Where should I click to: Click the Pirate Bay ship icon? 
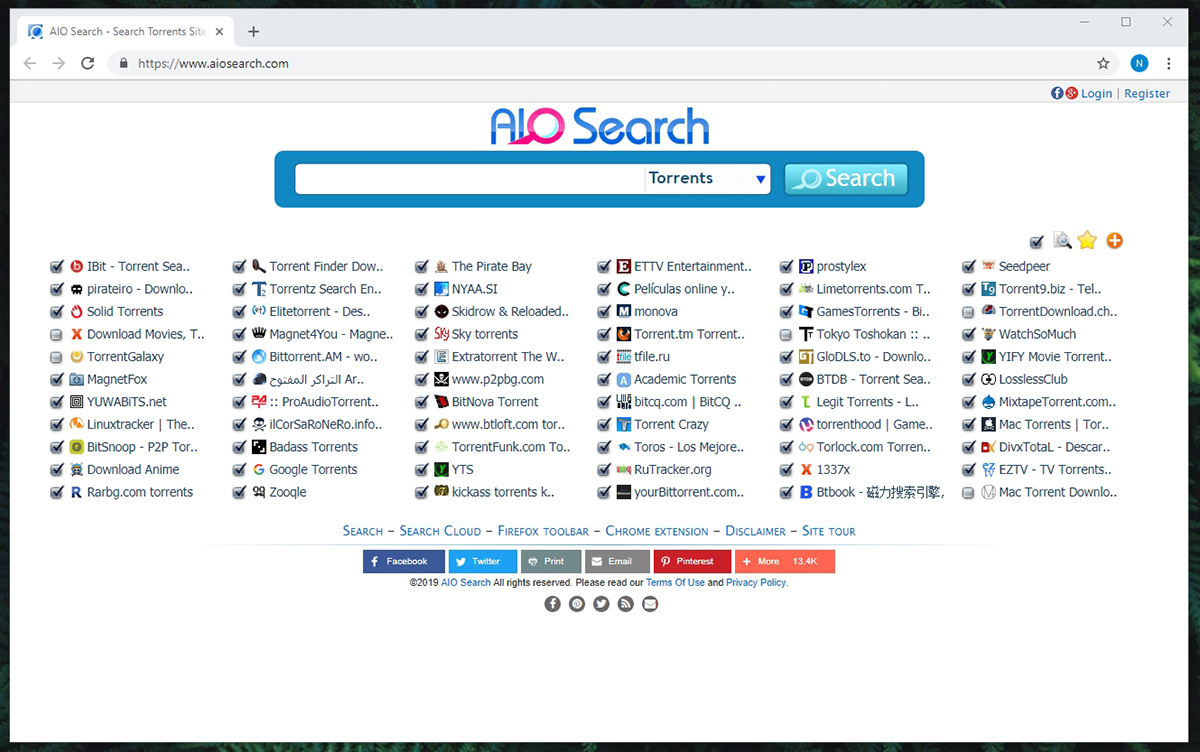(x=441, y=267)
